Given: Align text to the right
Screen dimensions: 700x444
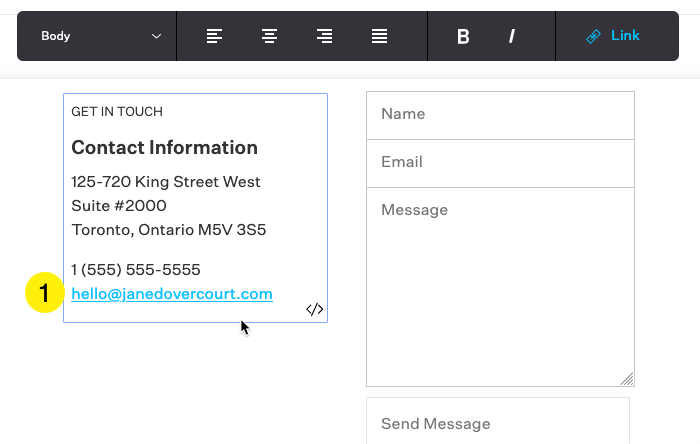Looking at the screenshot, I should coord(325,36).
